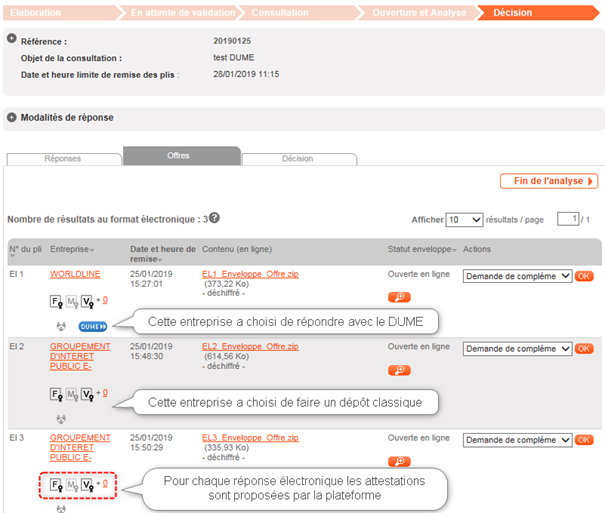Click the OK button for row EI 2
This screenshot has width=605, height=513.
pos(584,349)
